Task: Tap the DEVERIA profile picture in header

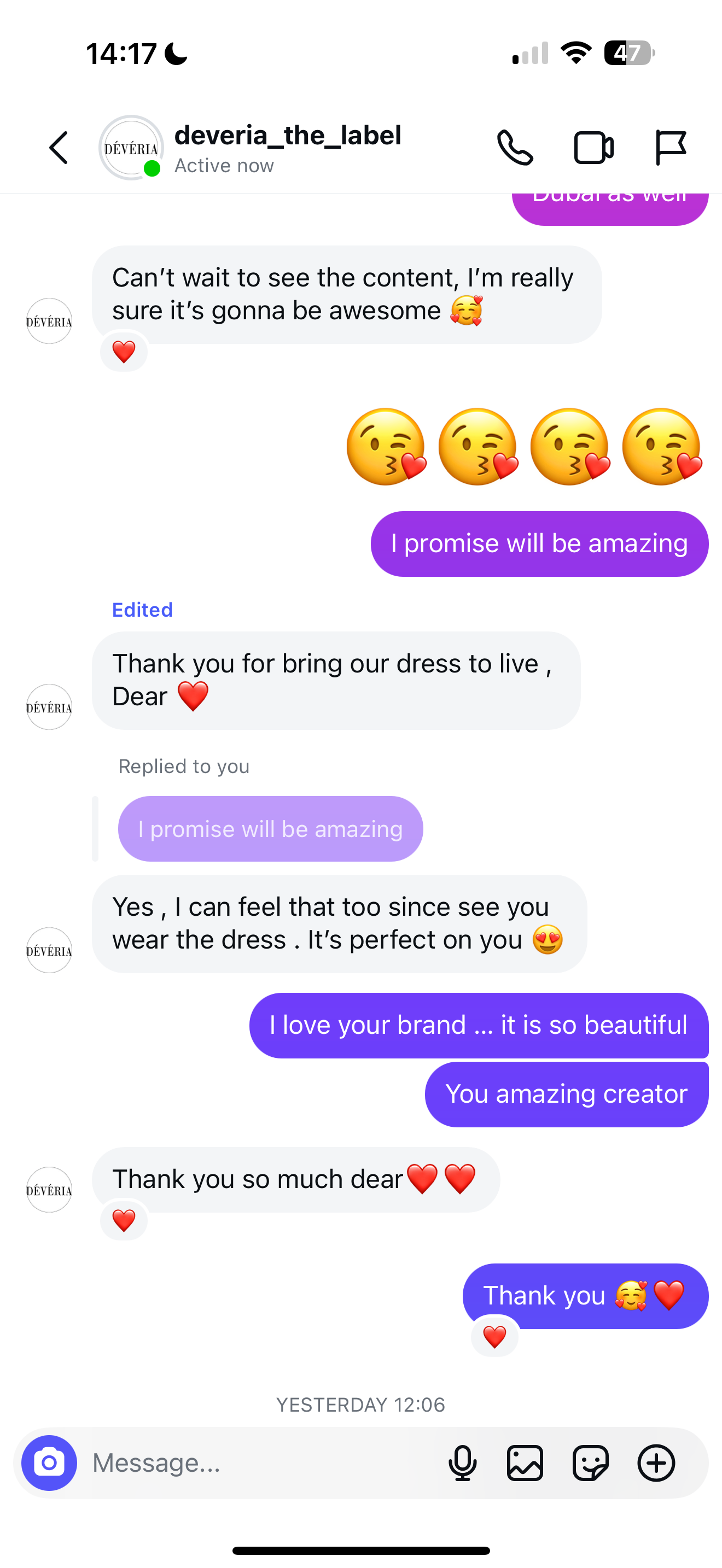Action: (x=131, y=148)
